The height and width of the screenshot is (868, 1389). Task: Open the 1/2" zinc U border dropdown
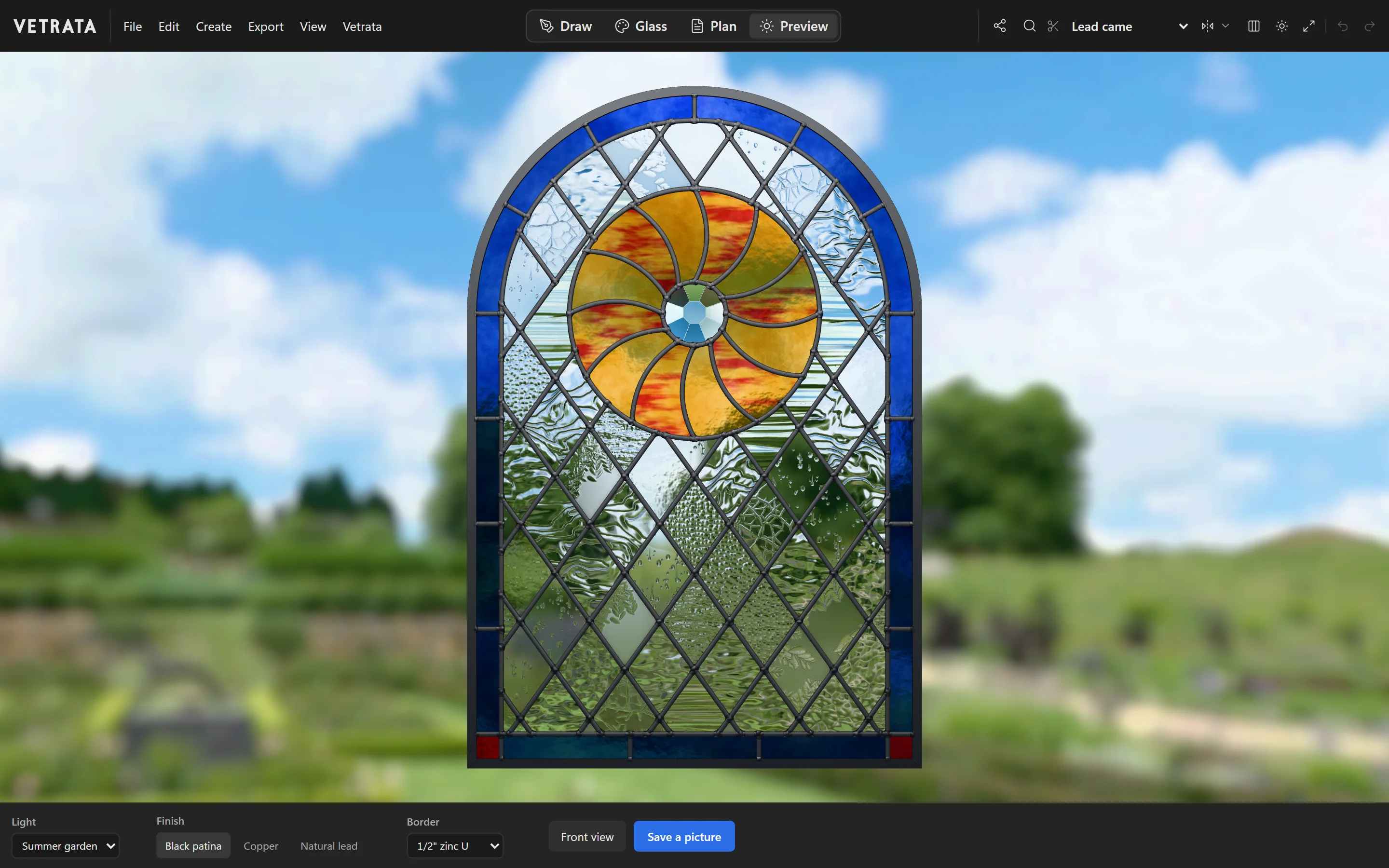click(x=455, y=846)
